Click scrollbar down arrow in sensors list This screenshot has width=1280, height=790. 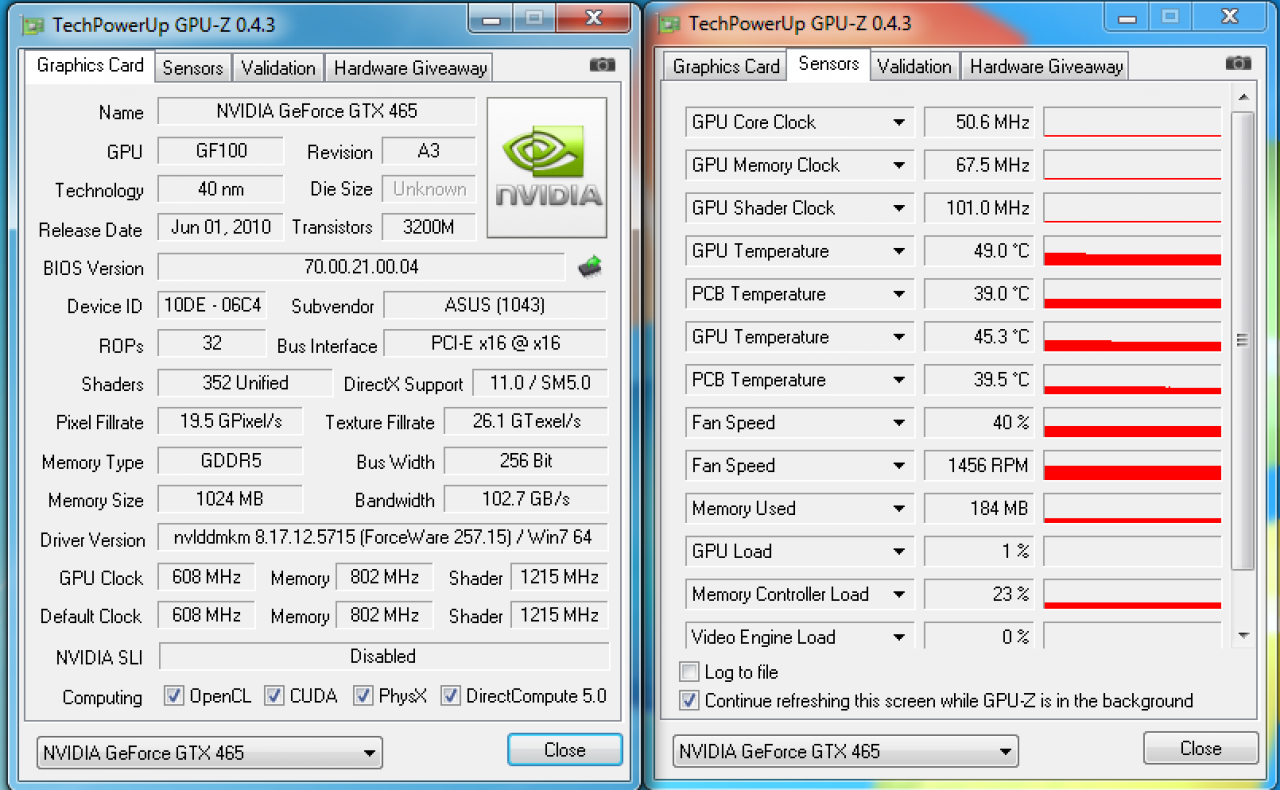click(x=1243, y=635)
